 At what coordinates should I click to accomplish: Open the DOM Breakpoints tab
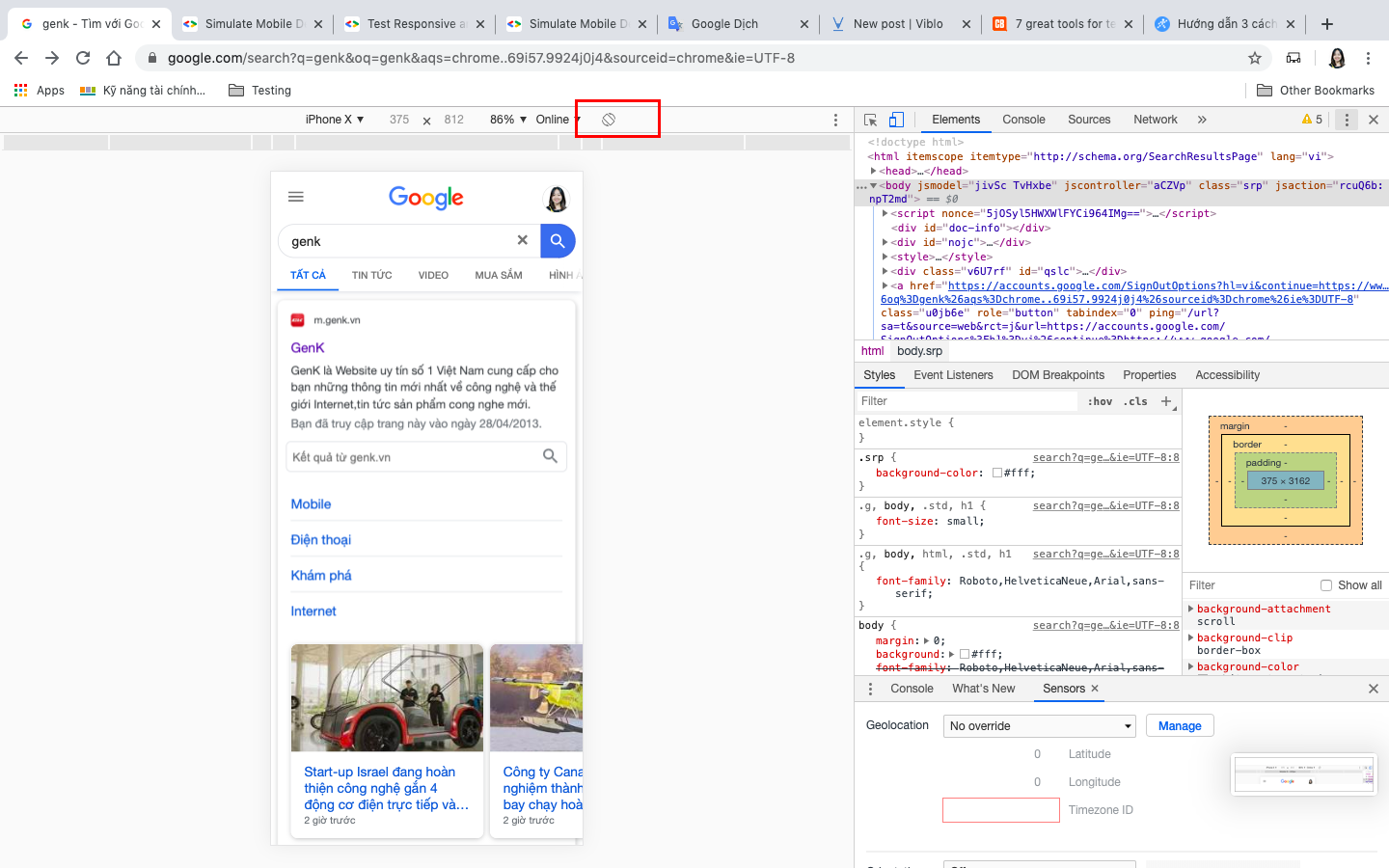[x=1058, y=375]
